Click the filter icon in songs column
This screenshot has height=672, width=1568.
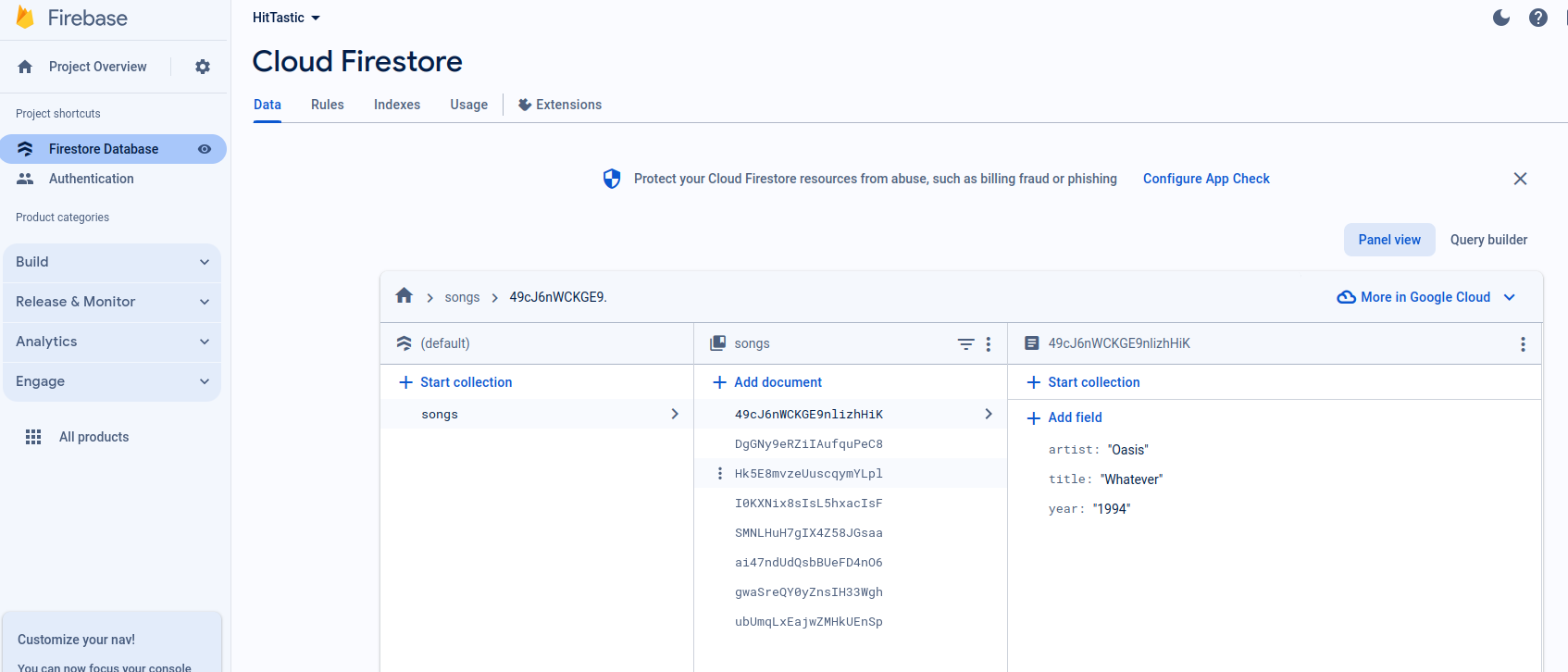[x=965, y=344]
